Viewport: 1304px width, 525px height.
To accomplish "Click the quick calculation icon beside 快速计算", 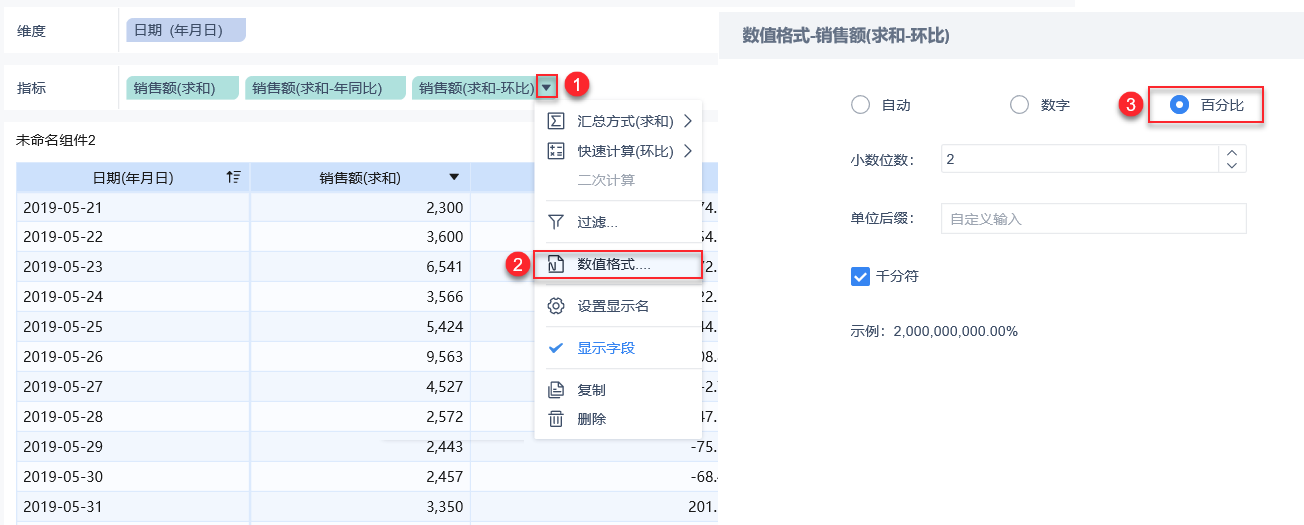I will click(556, 151).
